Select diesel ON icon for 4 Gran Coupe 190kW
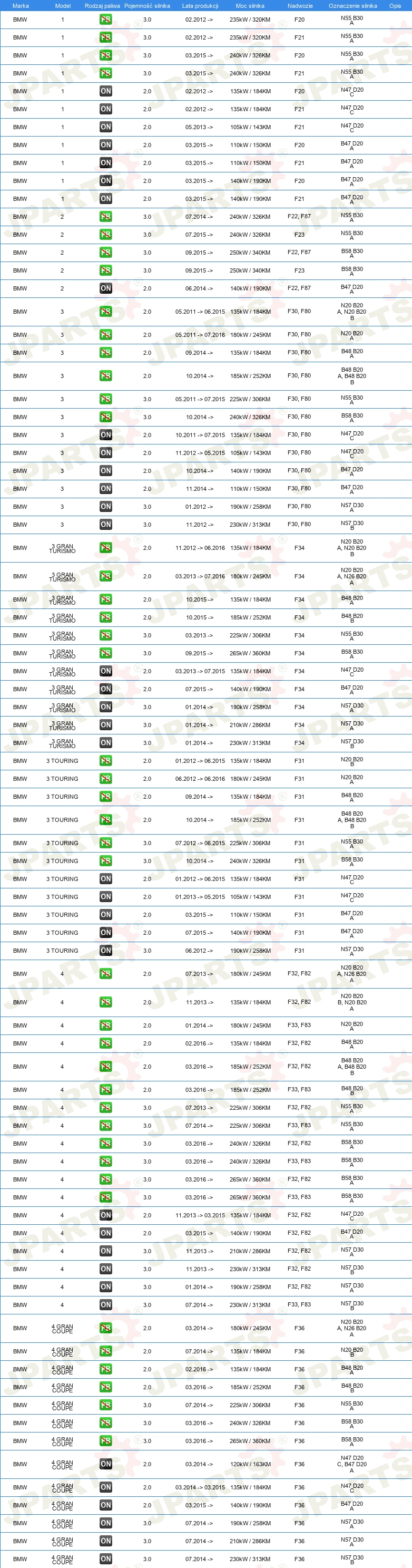Viewport: 412px width, 1568px height. click(x=105, y=1524)
